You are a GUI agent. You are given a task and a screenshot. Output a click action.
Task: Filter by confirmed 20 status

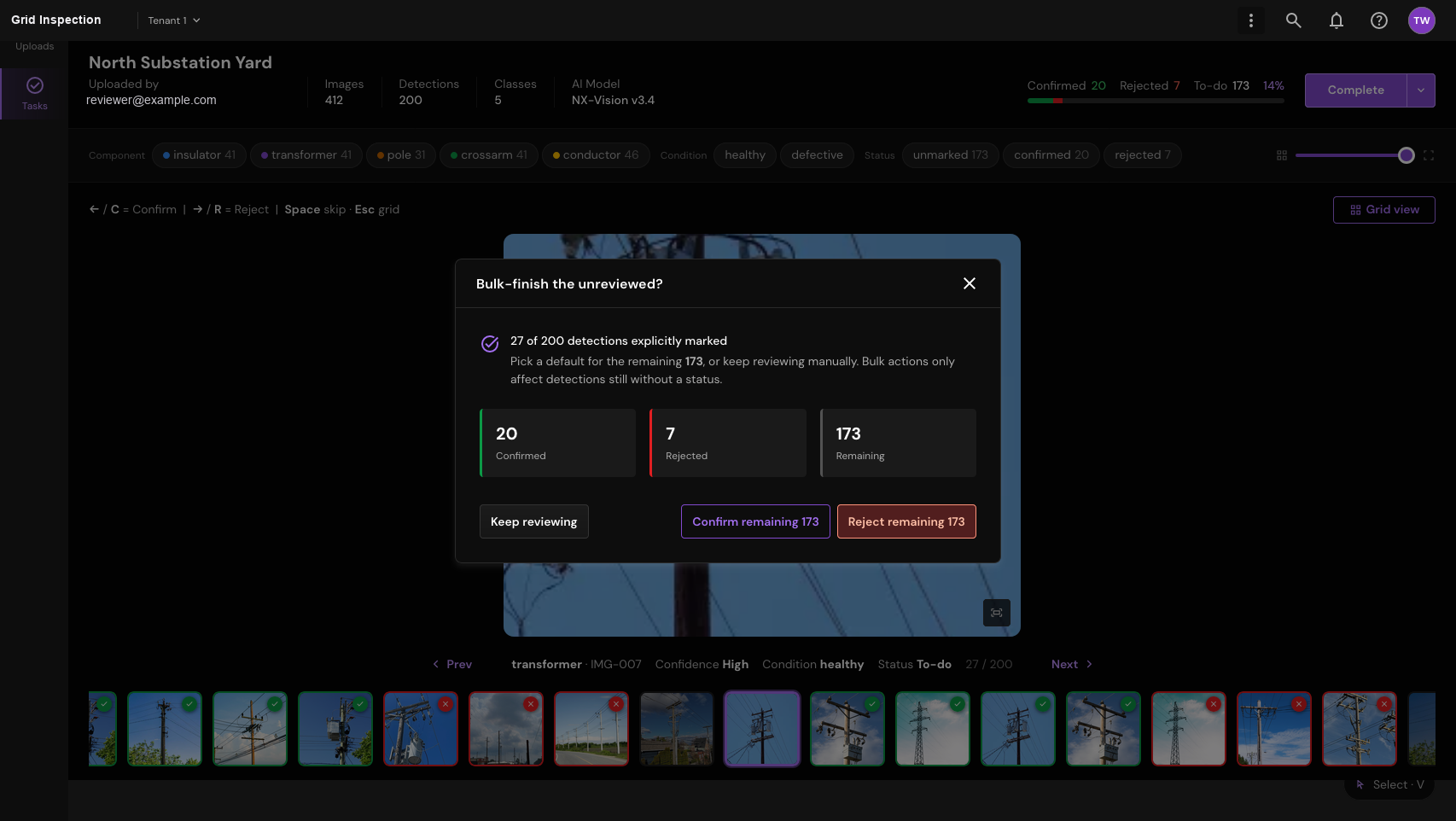pyautogui.click(x=1051, y=155)
